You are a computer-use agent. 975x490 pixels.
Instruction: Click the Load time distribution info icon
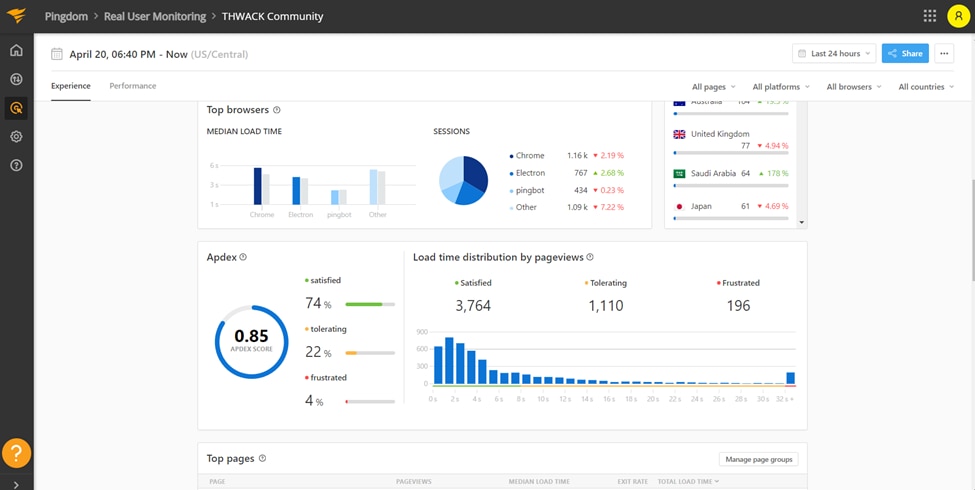pos(589,257)
